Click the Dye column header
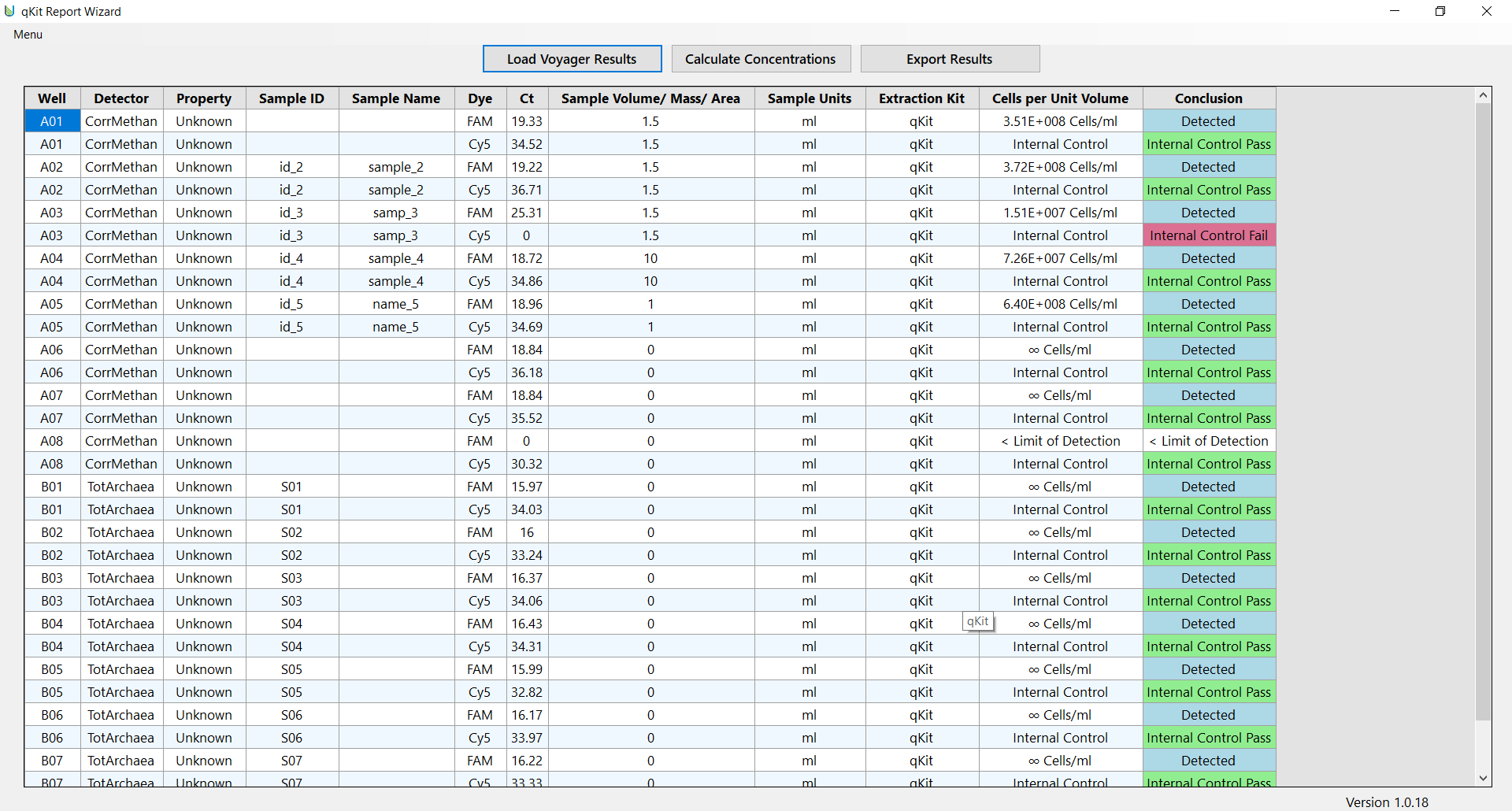The height and width of the screenshot is (811, 1512). click(x=480, y=98)
